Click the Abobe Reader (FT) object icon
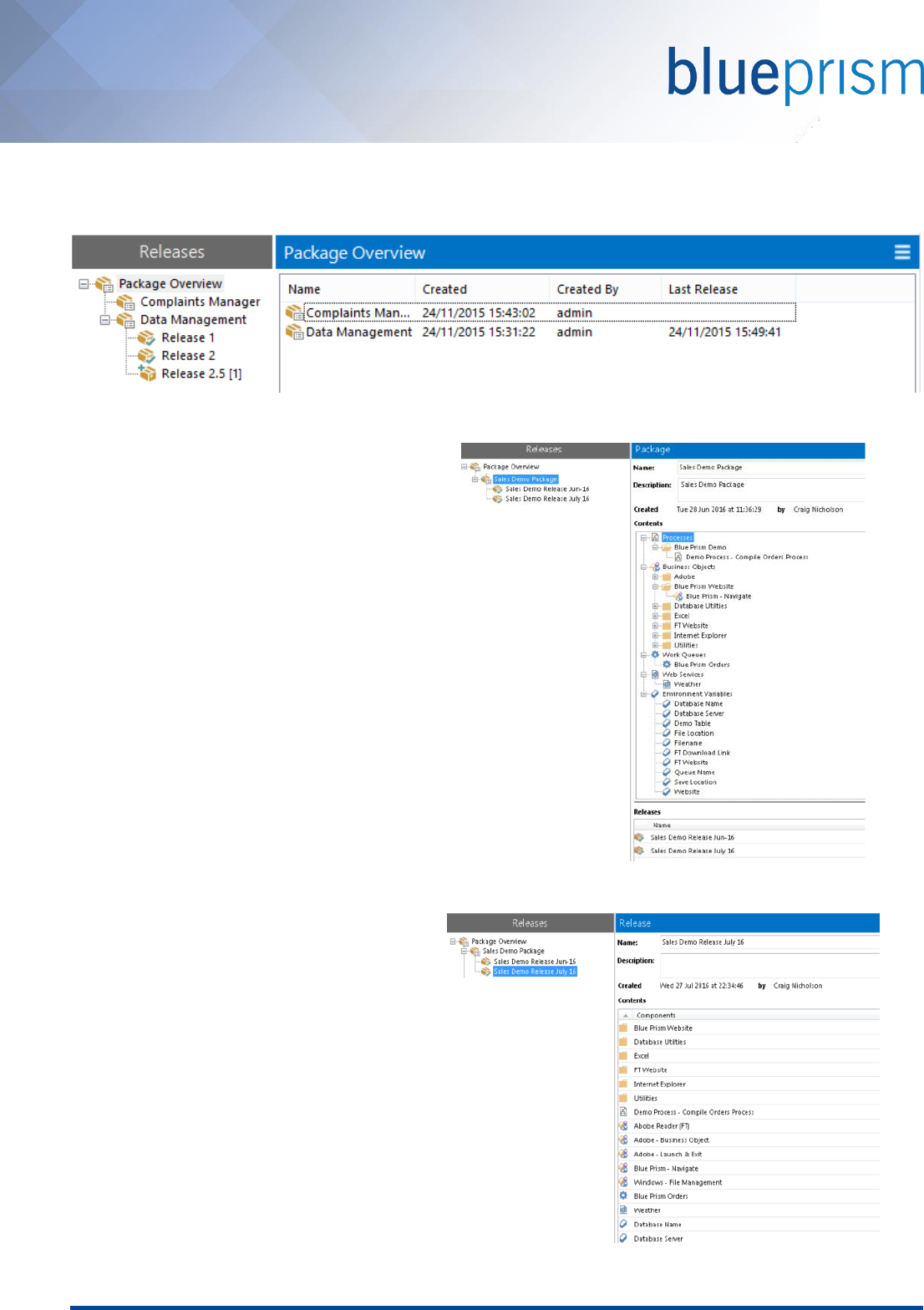Screen dimensions: 924x1310 tap(623, 1126)
